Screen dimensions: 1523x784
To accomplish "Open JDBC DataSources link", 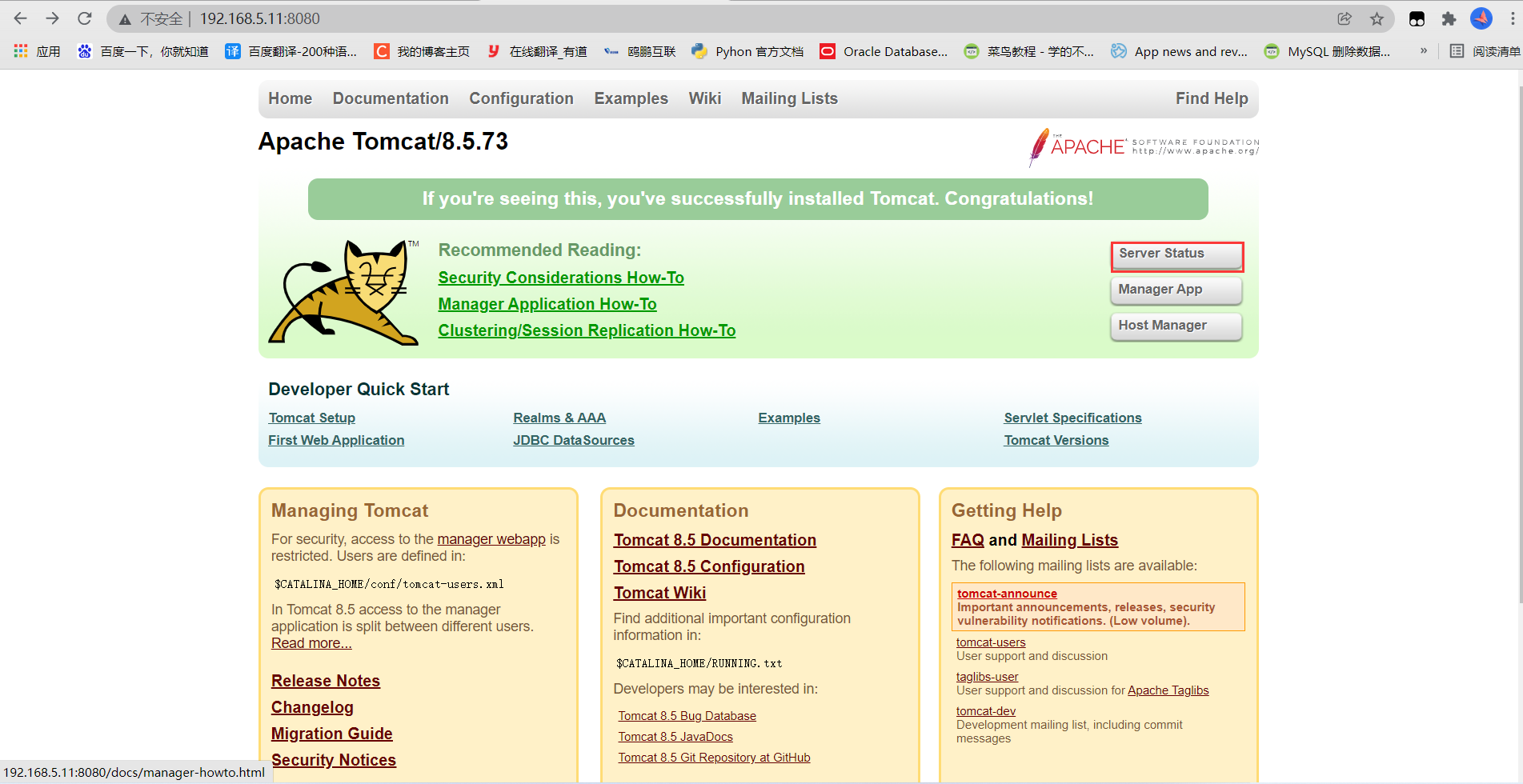I will pos(574,440).
